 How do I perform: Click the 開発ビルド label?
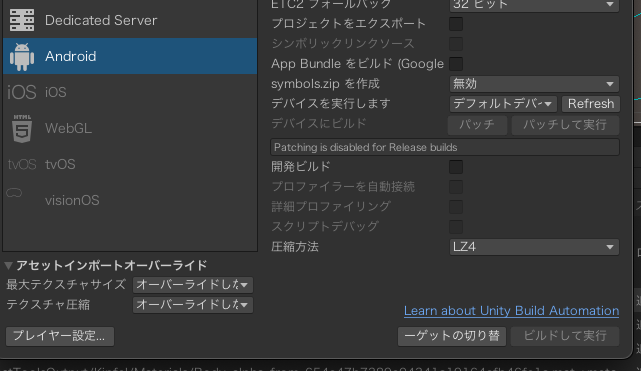(x=300, y=167)
